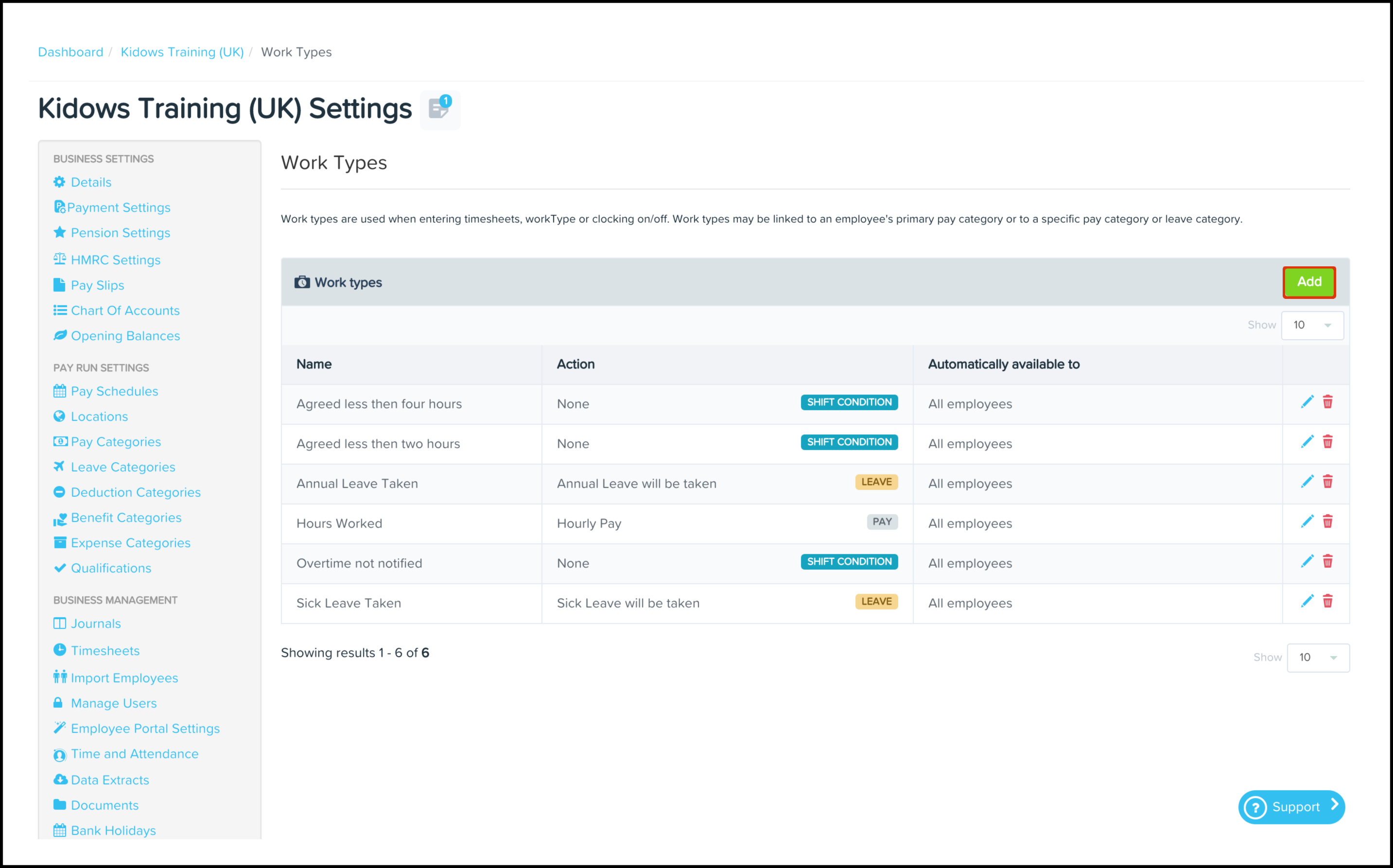Click the leaf icon beside Opening Balances
The height and width of the screenshot is (868, 1393).
click(x=60, y=335)
